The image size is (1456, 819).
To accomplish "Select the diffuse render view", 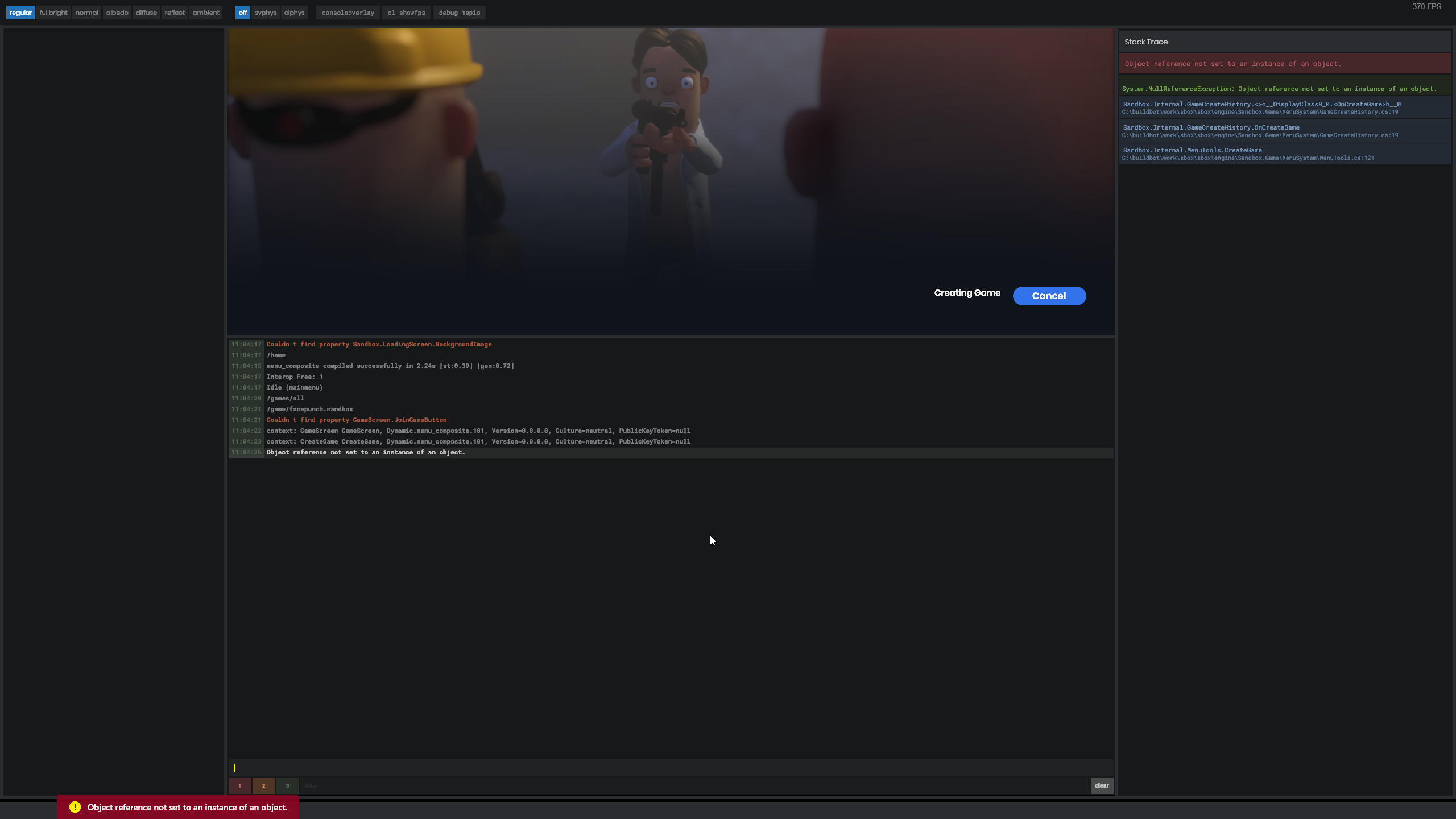I will (x=146, y=12).
